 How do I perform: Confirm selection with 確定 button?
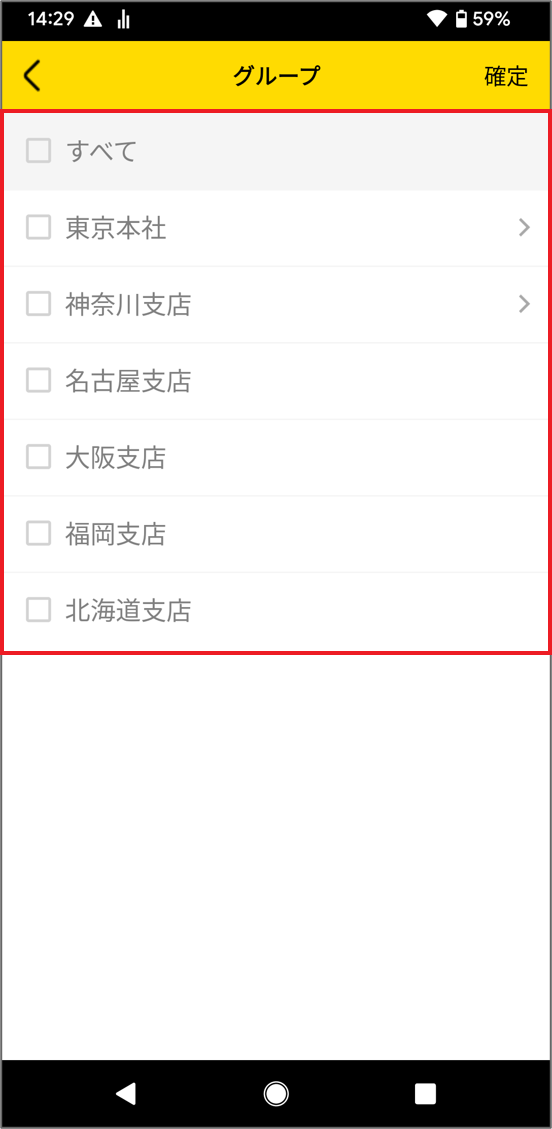coord(507,76)
